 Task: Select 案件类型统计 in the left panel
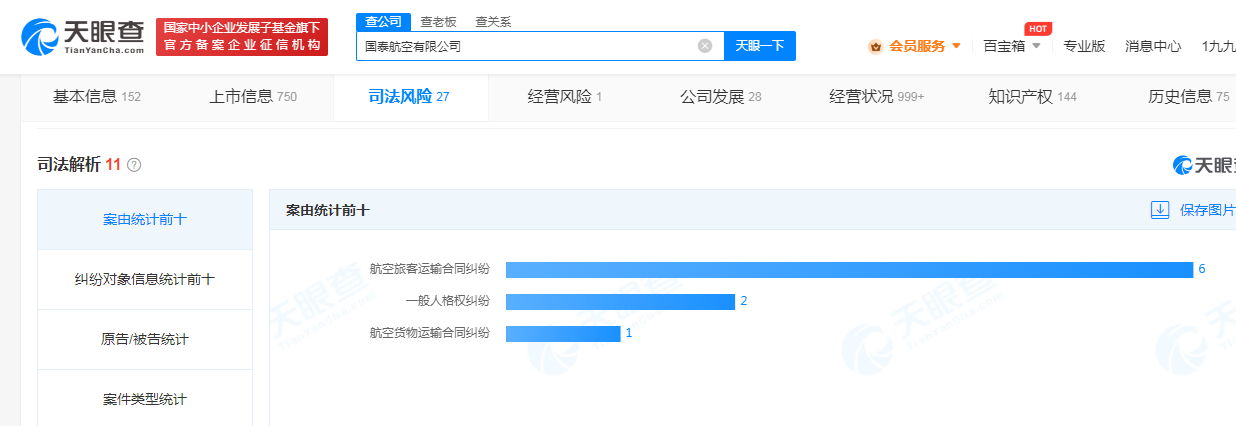[x=145, y=399]
